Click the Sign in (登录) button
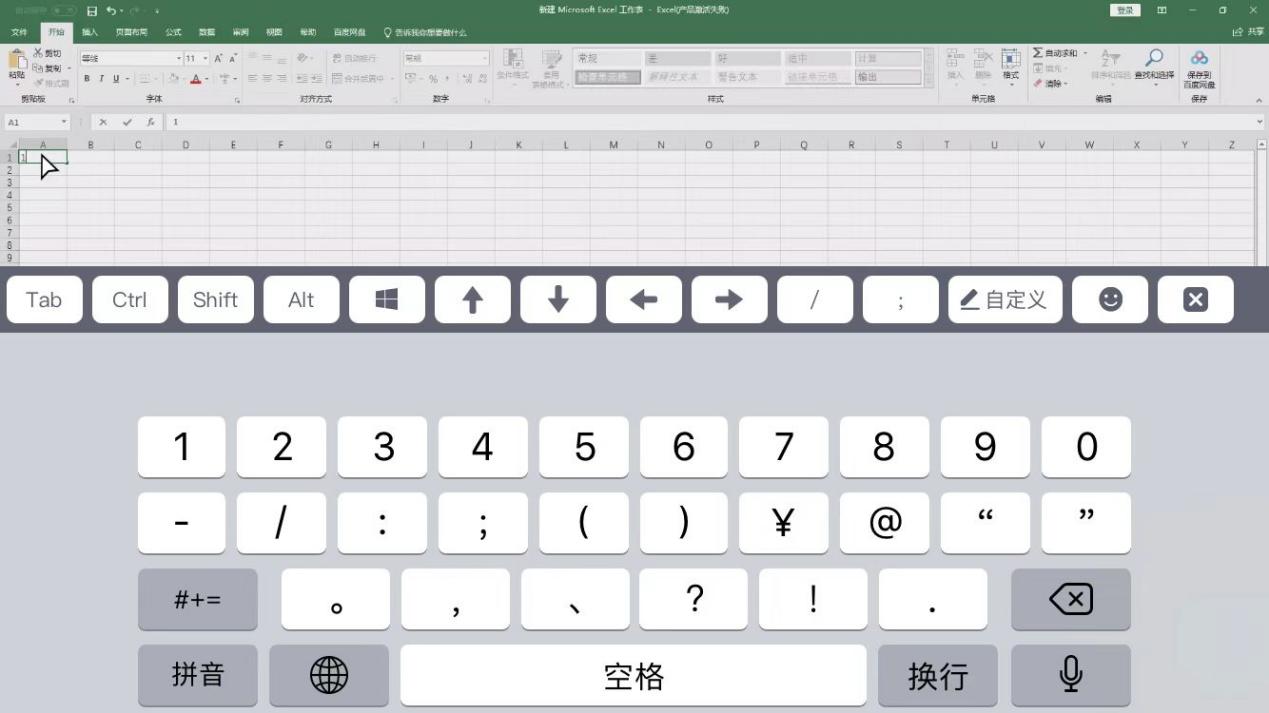This screenshot has width=1269, height=713. [1125, 10]
